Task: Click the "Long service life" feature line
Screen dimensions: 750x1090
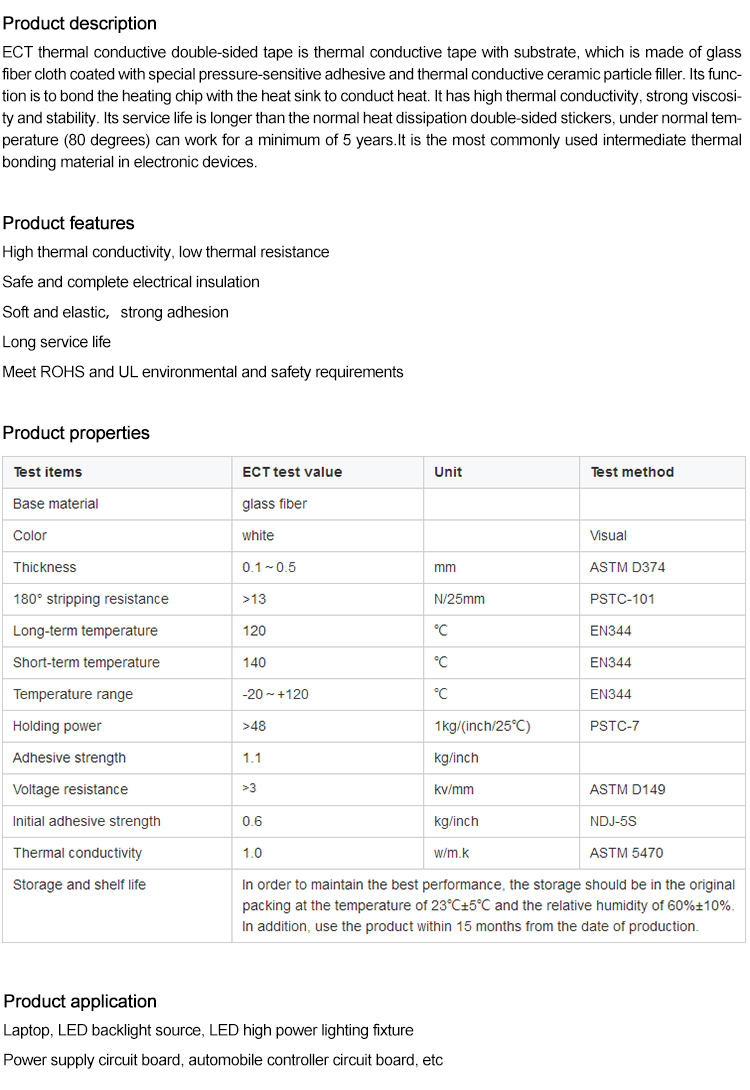Action: click(x=57, y=342)
